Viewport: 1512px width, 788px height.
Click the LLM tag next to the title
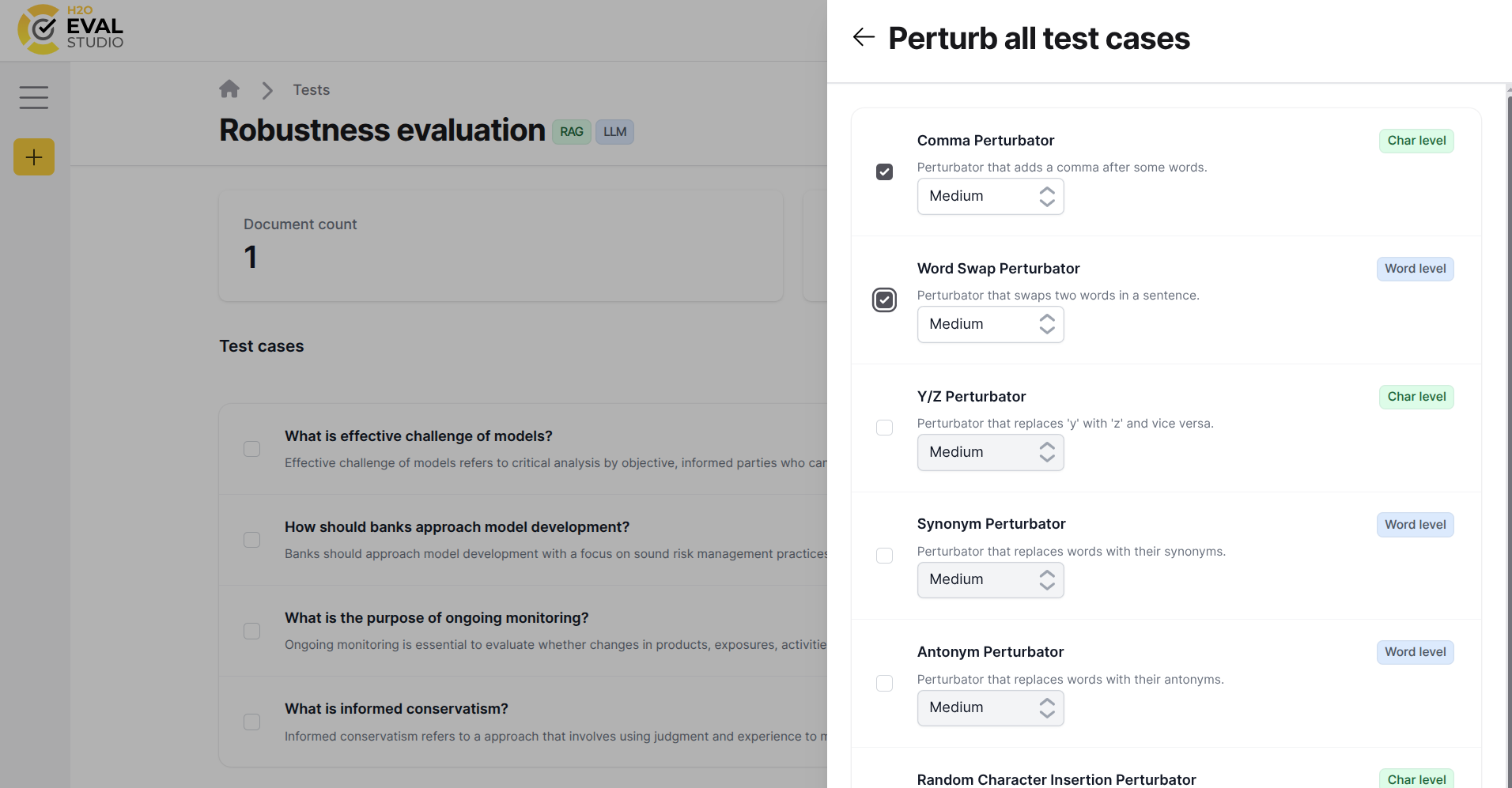(614, 131)
